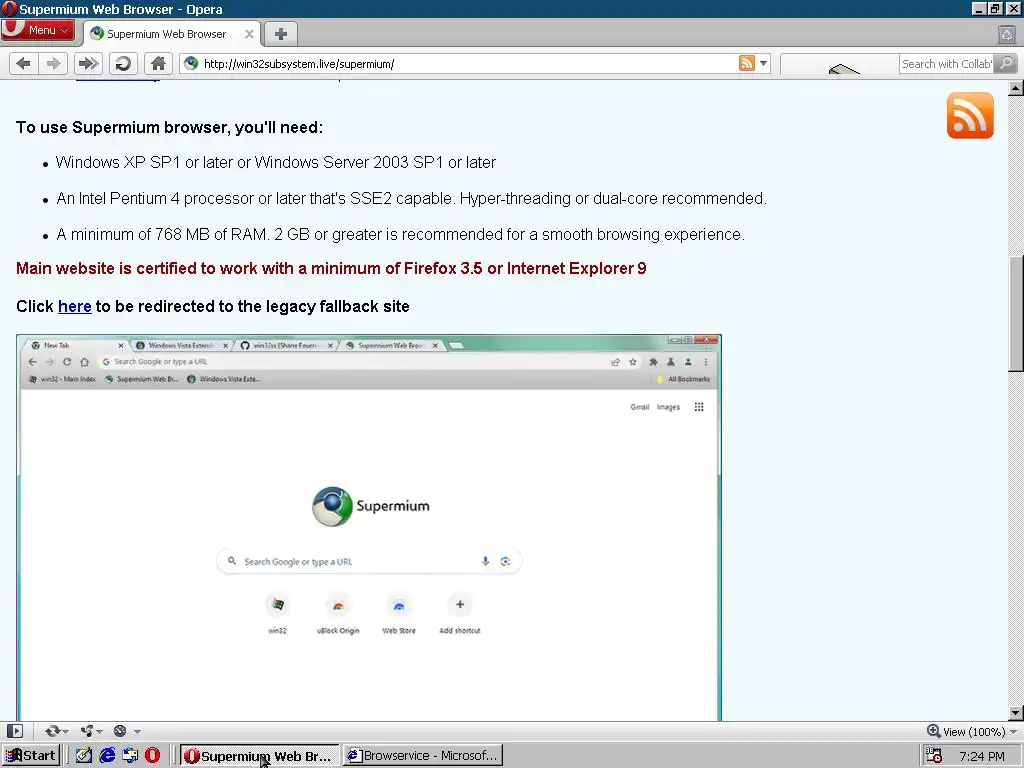
Task: Click the zoom magnifier icon by View
Action: click(x=934, y=731)
